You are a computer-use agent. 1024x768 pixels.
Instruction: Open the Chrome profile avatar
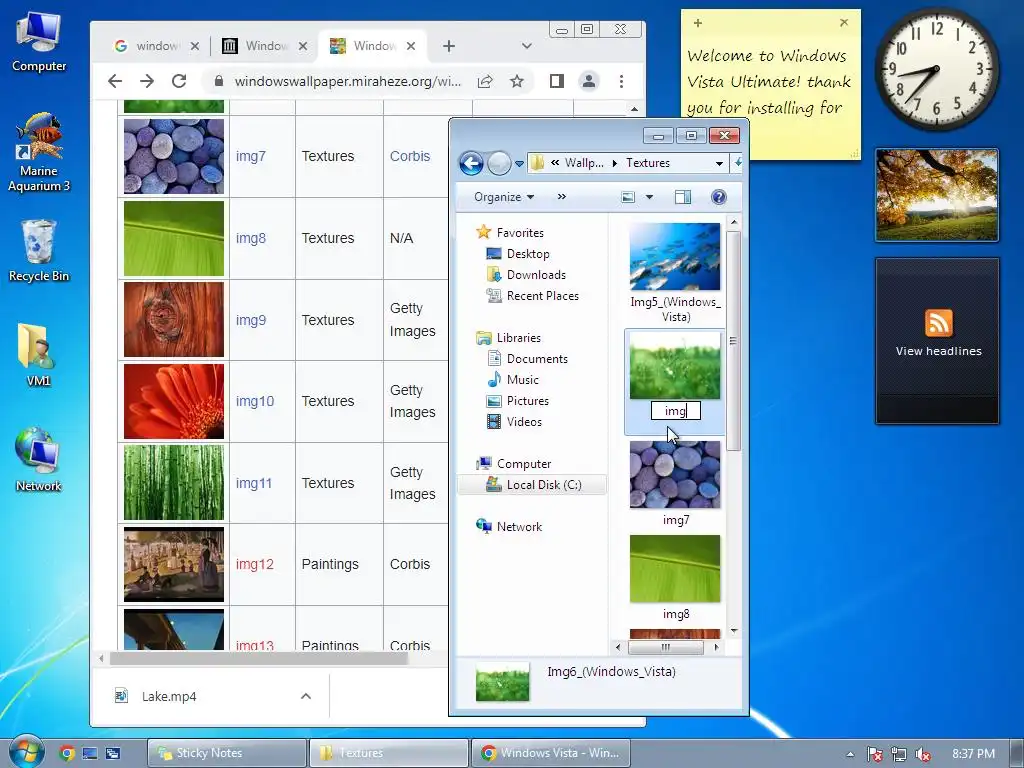pyautogui.click(x=588, y=81)
